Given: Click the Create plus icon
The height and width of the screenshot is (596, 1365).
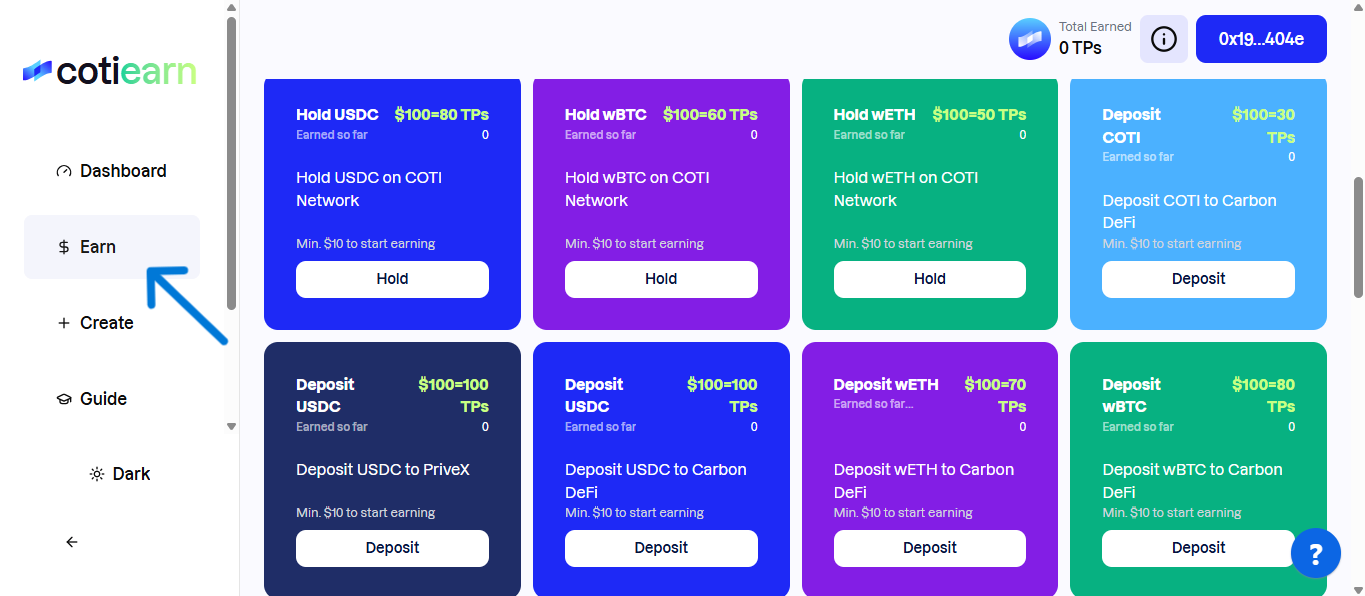Looking at the screenshot, I should click(x=64, y=323).
